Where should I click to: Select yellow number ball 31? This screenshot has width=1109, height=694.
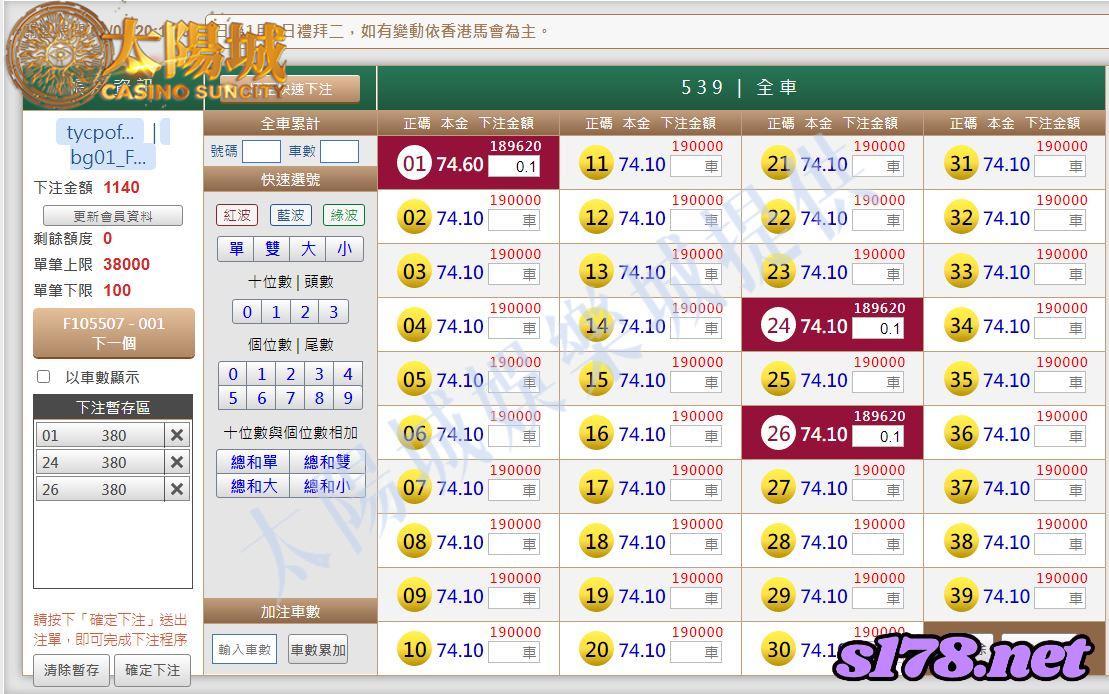pos(961,164)
